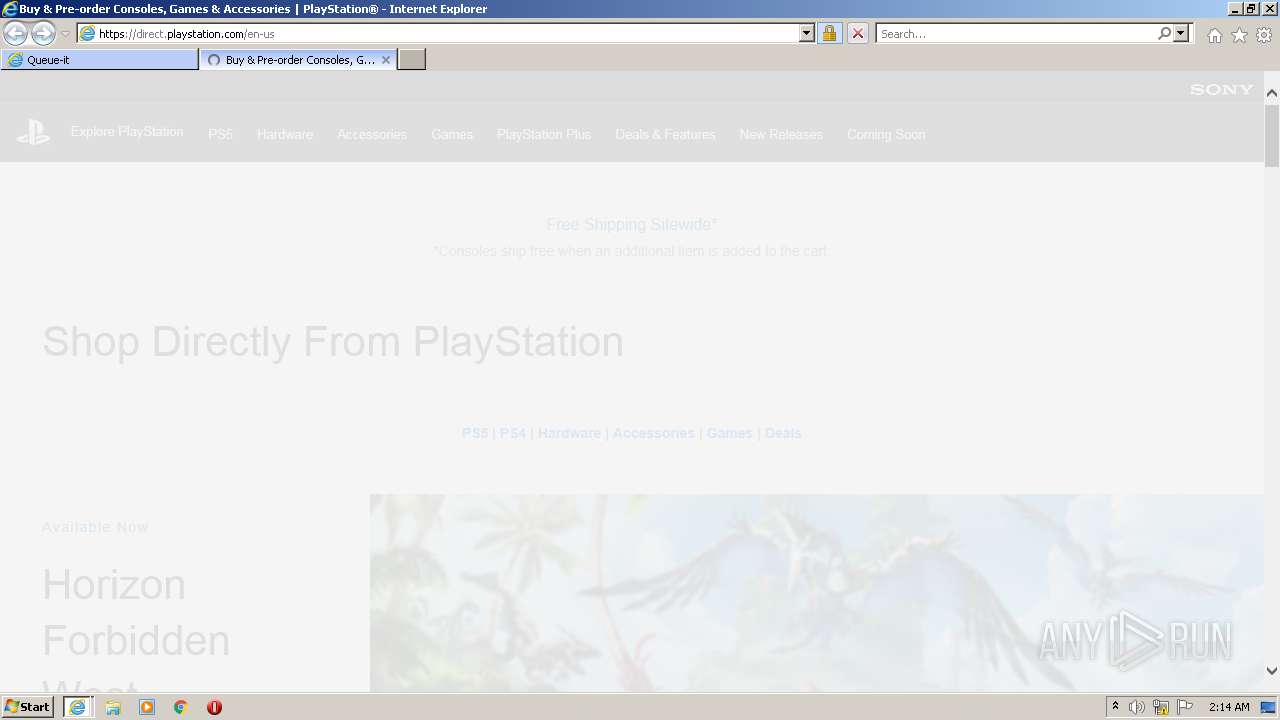Click the magnifier search icon

coord(1164,33)
